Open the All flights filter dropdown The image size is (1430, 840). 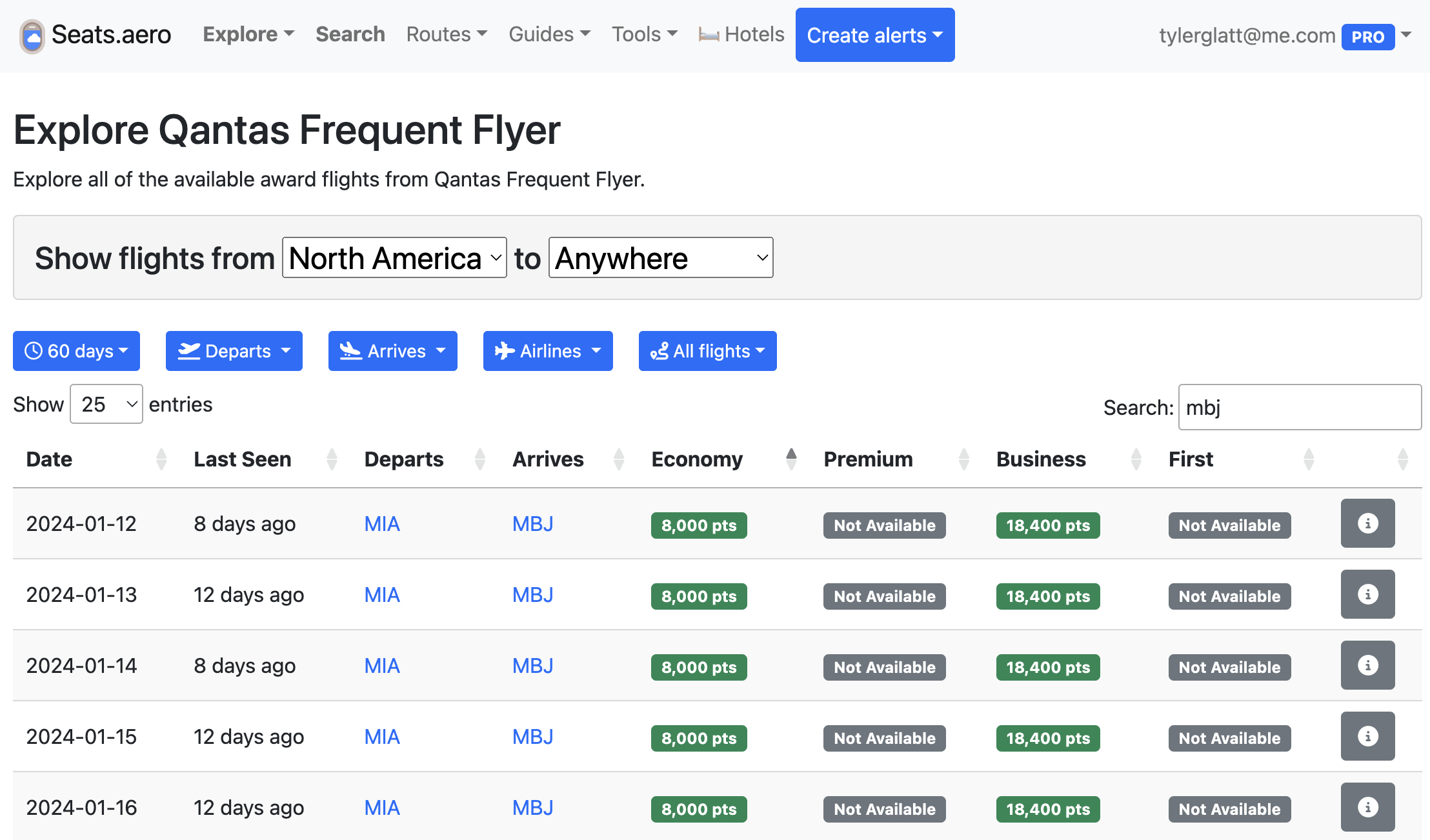pos(708,351)
